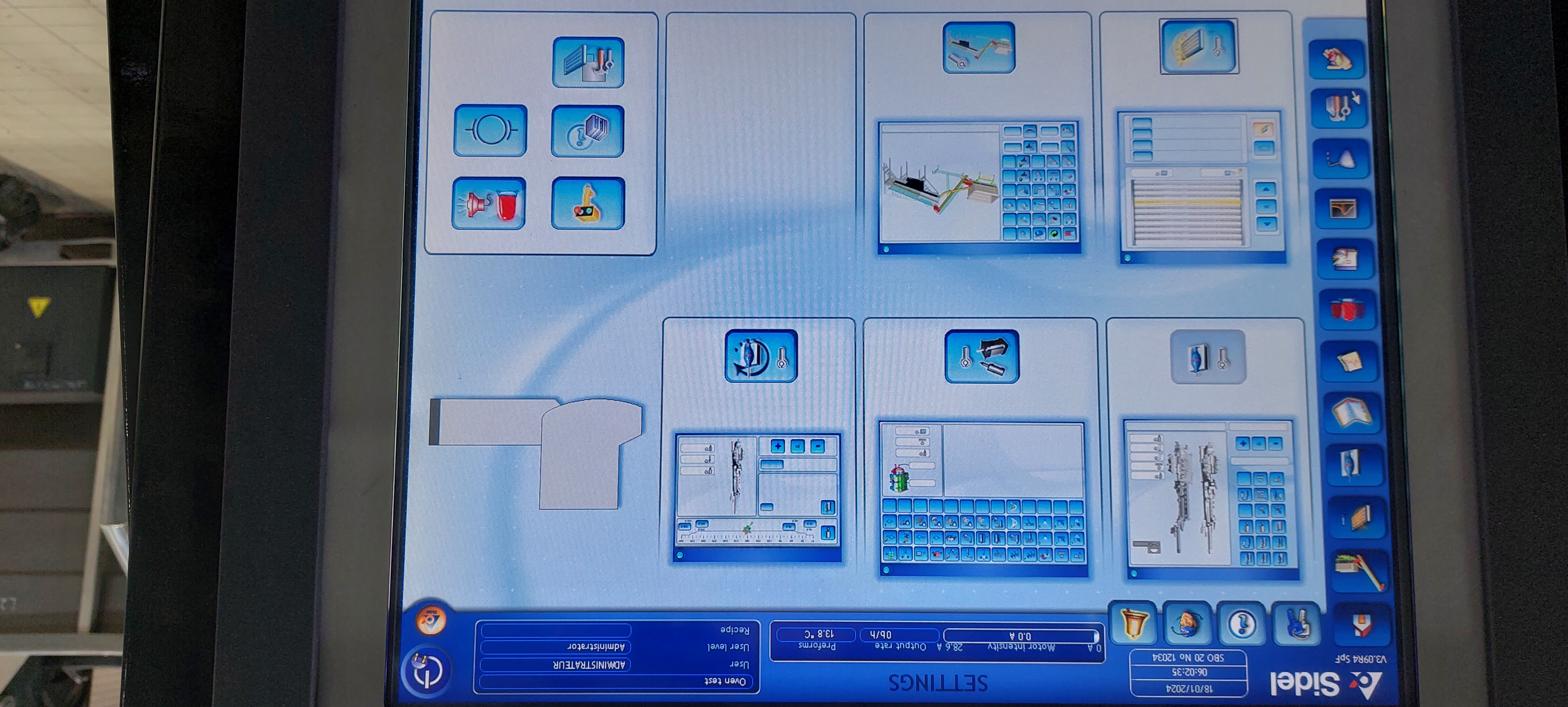Select the hand icon in the sidebar
Viewport: 1568px width, 707px height.
pyautogui.click(x=1336, y=60)
